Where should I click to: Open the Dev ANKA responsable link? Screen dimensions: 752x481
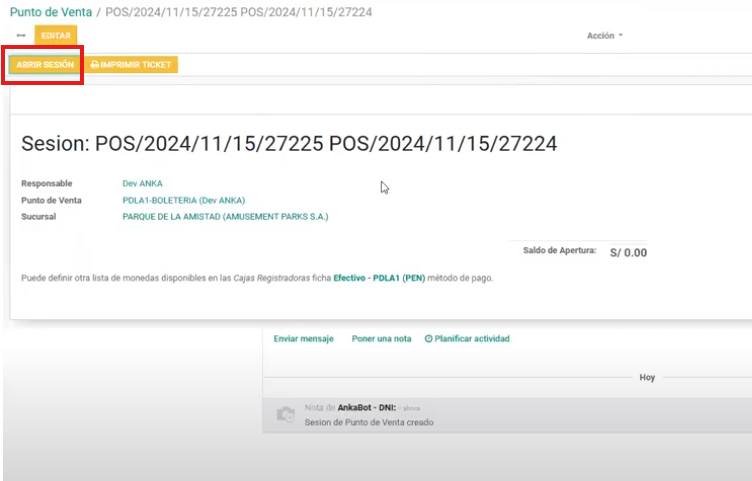pyautogui.click(x=143, y=184)
